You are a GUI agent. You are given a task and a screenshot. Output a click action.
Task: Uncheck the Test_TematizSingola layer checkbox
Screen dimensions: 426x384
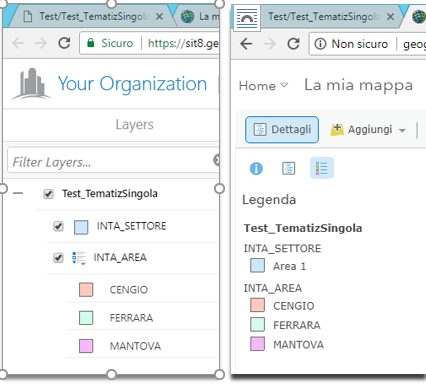click(x=49, y=194)
